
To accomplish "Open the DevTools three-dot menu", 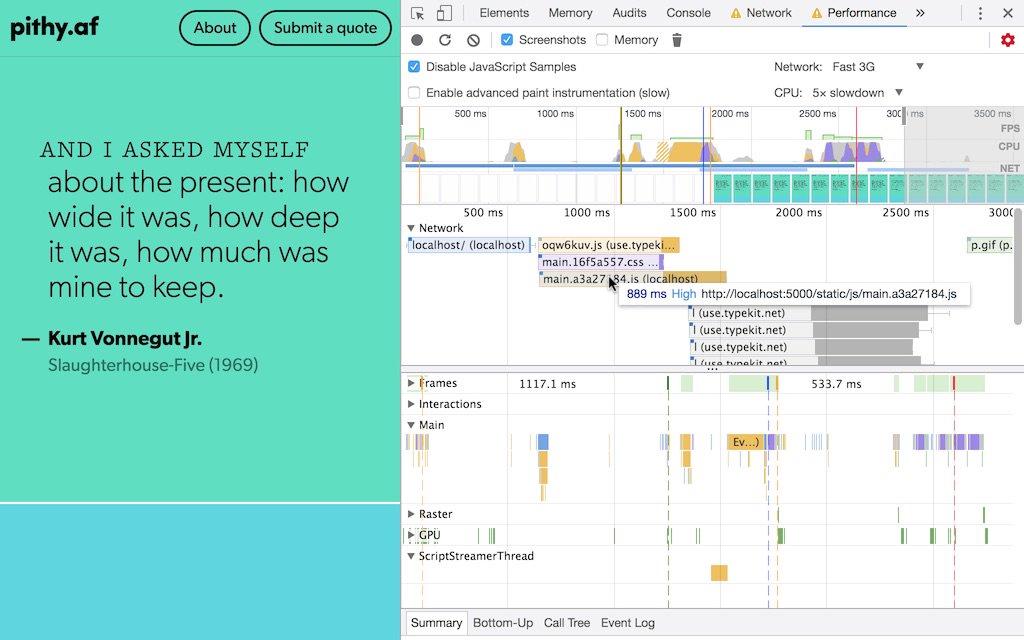I will (980, 13).
